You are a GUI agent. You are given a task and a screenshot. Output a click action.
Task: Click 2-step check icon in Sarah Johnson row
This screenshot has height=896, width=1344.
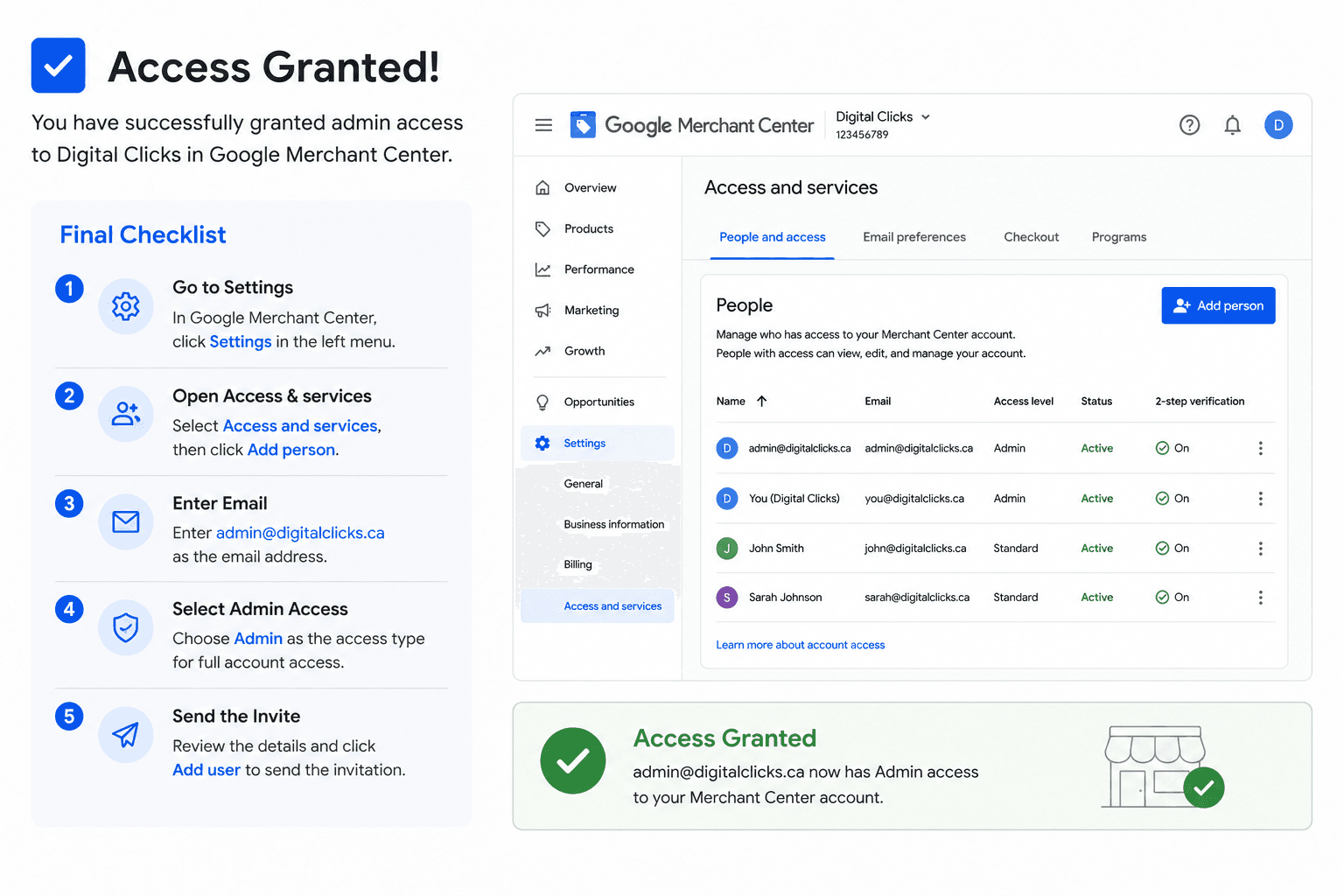[1162, 598]
